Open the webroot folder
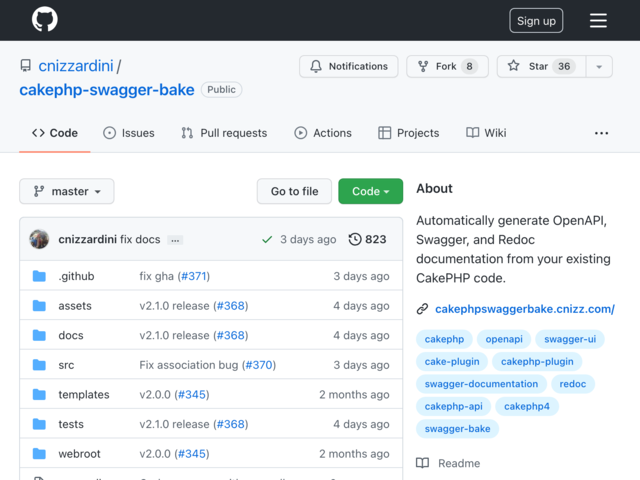The image size is (640, 480). (80, 454)
